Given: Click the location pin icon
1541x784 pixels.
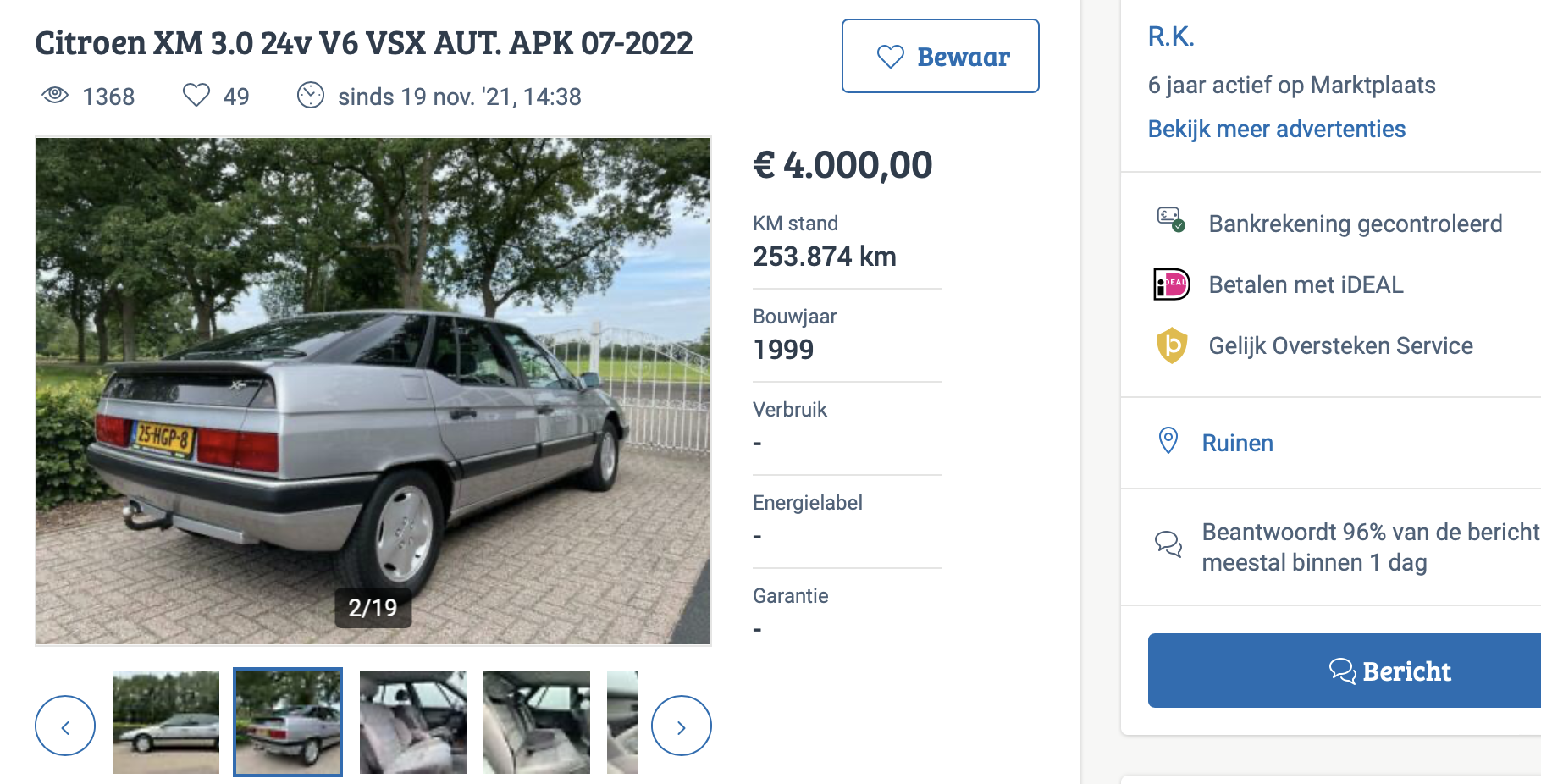Looking at the screenshot, I should [x=1168, y=441].
